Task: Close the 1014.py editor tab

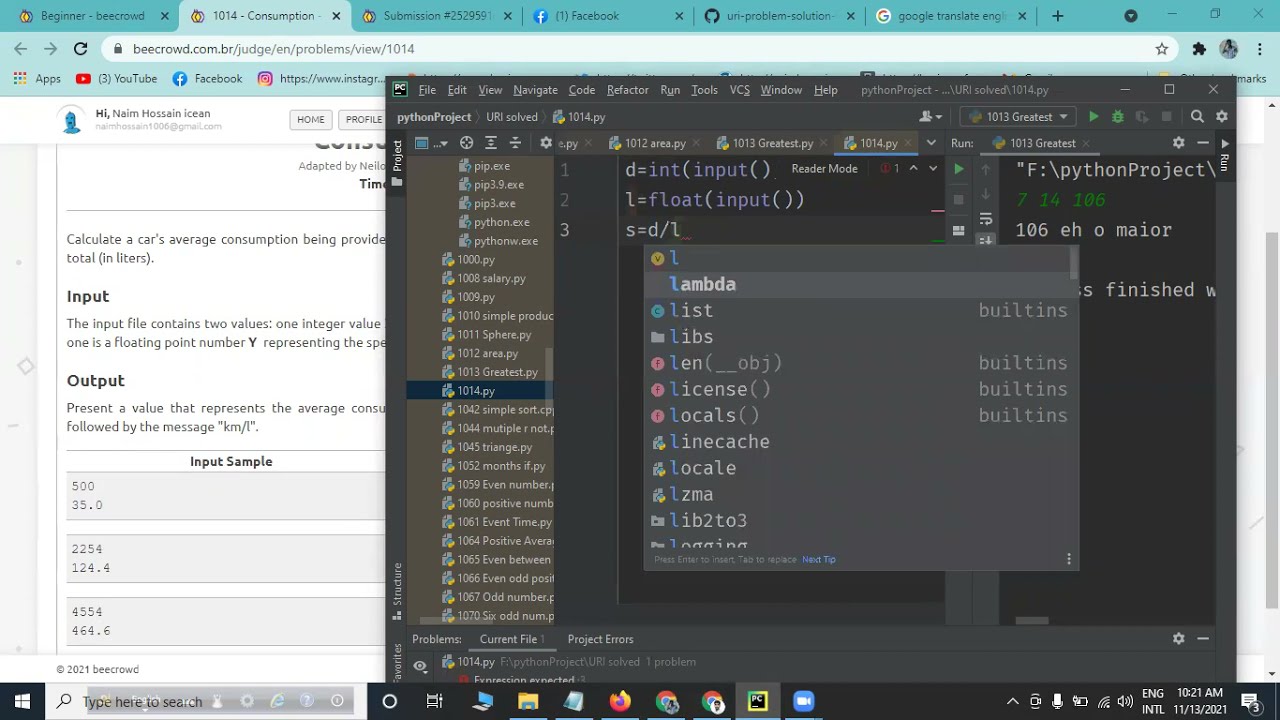Action: point(907,143)
